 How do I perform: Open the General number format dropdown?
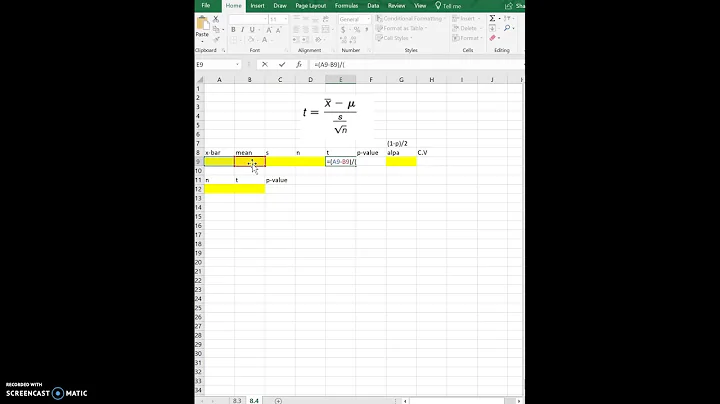click(368, 19)
